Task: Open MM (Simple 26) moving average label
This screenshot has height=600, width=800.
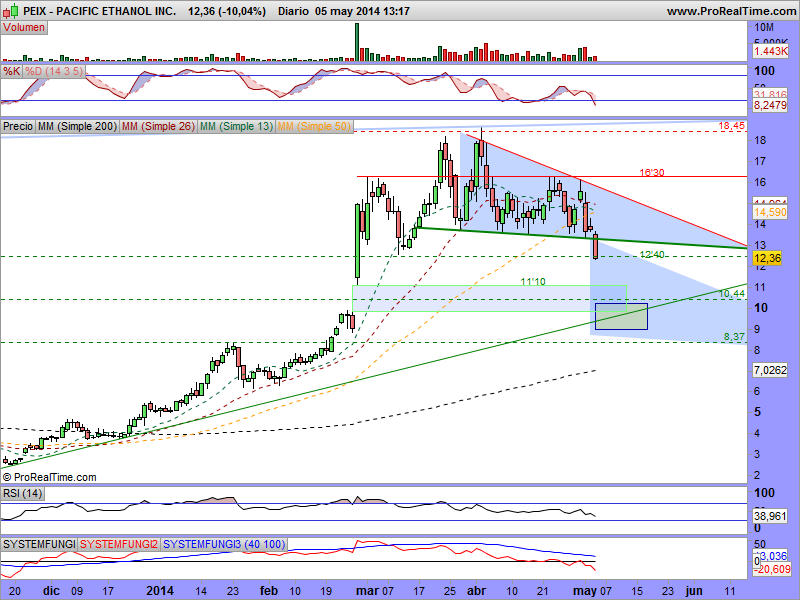Action: pyautogui.click(x=158, y=126)
